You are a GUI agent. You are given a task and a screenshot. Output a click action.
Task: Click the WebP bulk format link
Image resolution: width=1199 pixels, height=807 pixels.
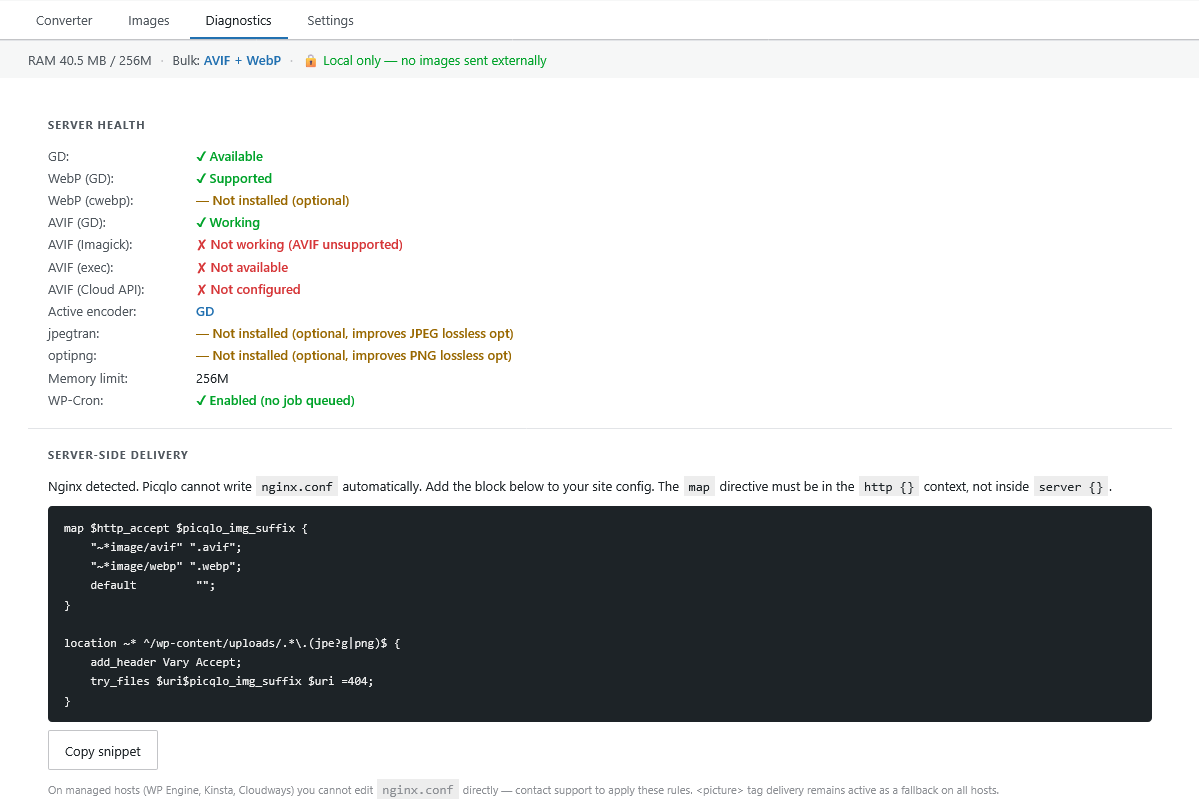(x=264, y=60)
